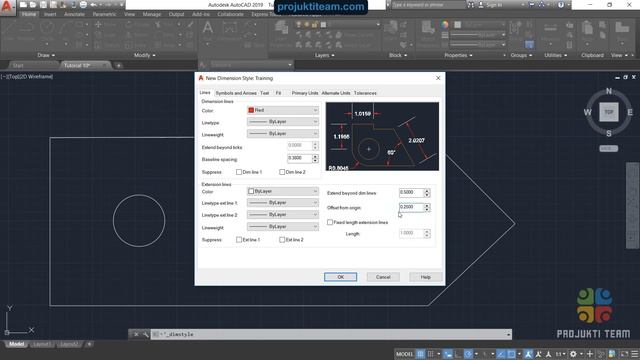Viewport: 640px width, 360px height.
Task: Expand the Modify panel in ribbon
Action: [144, 55]
